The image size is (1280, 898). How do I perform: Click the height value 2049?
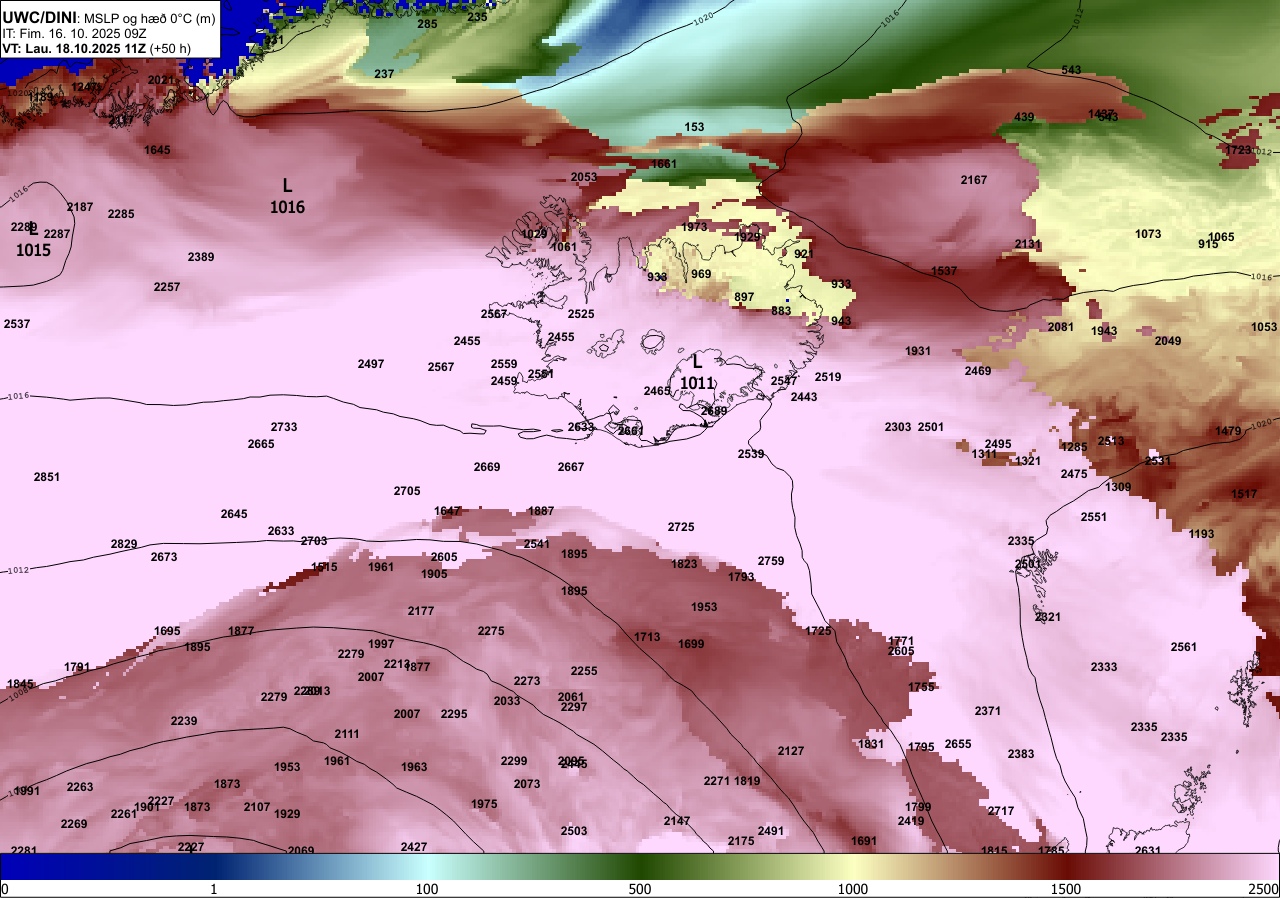pos(1168,341)
